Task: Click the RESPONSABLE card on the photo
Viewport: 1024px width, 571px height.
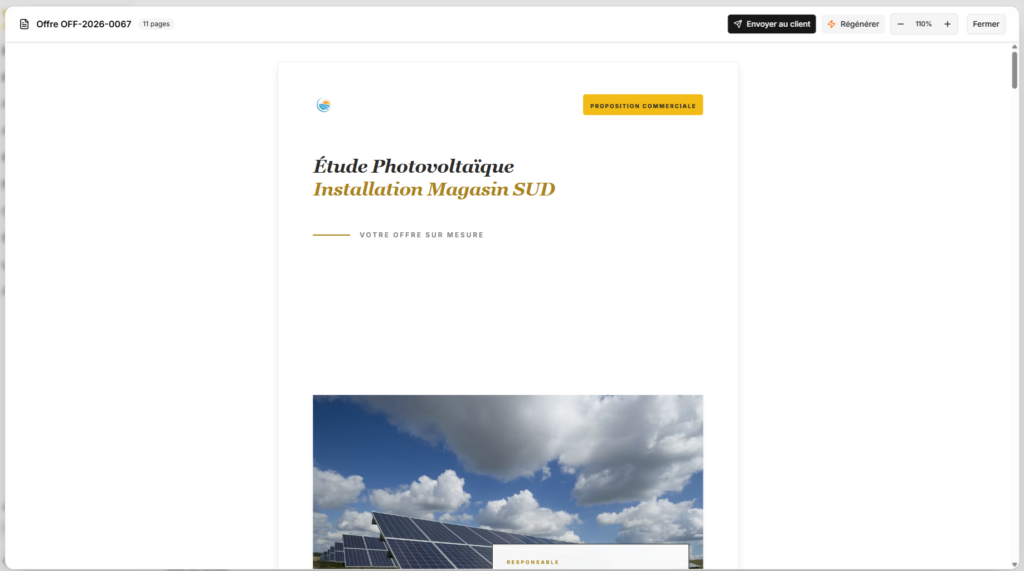Action: point(590,557)
